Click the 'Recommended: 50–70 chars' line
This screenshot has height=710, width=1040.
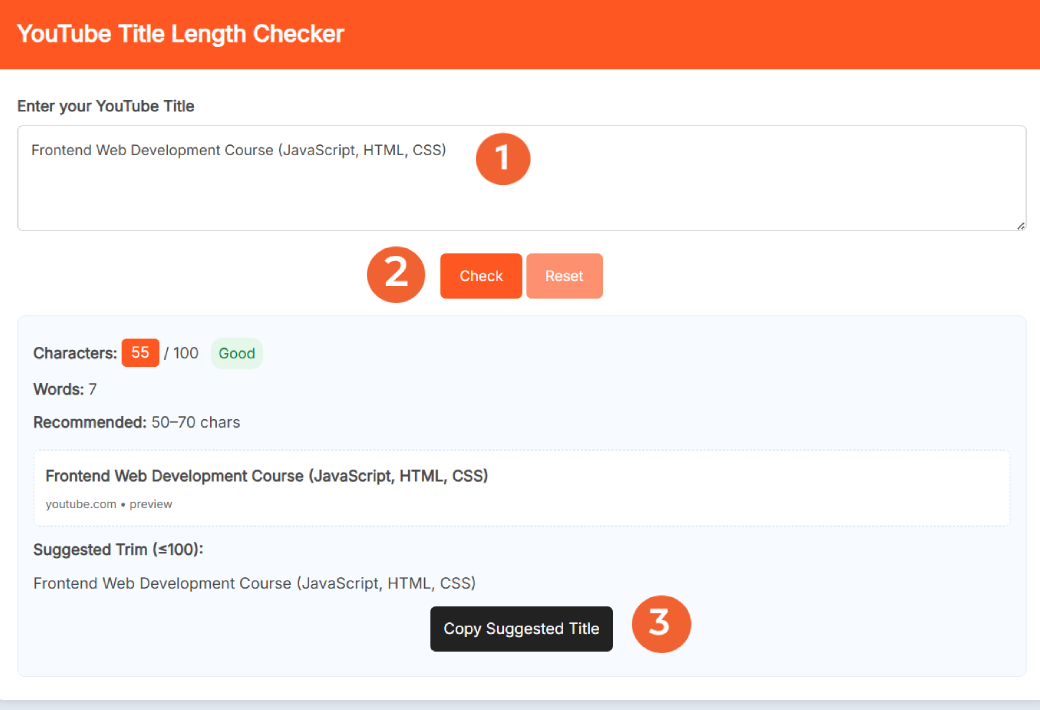137,423
